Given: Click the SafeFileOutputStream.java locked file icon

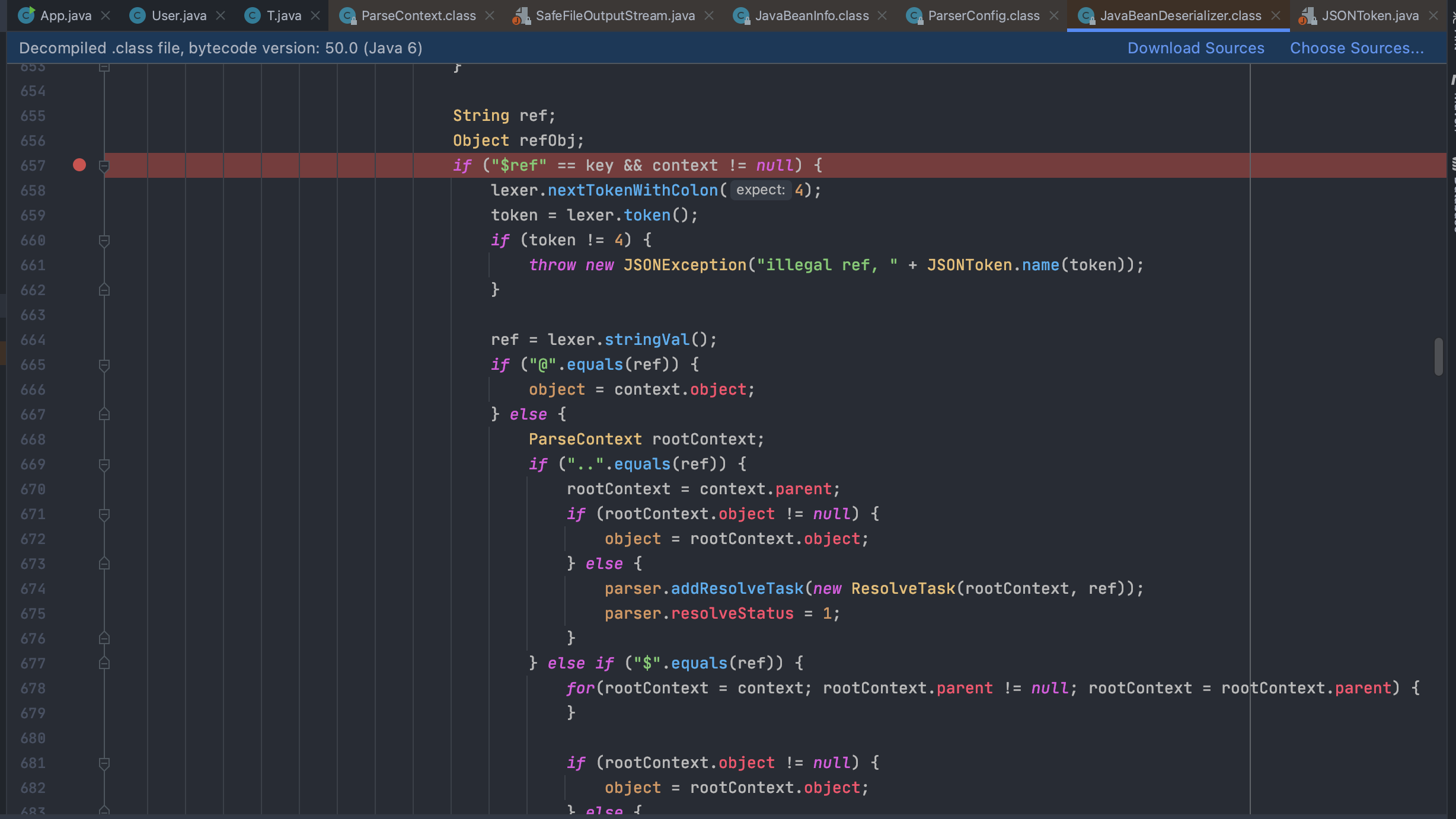Looking at the screenshot, I should coord(521,16).
